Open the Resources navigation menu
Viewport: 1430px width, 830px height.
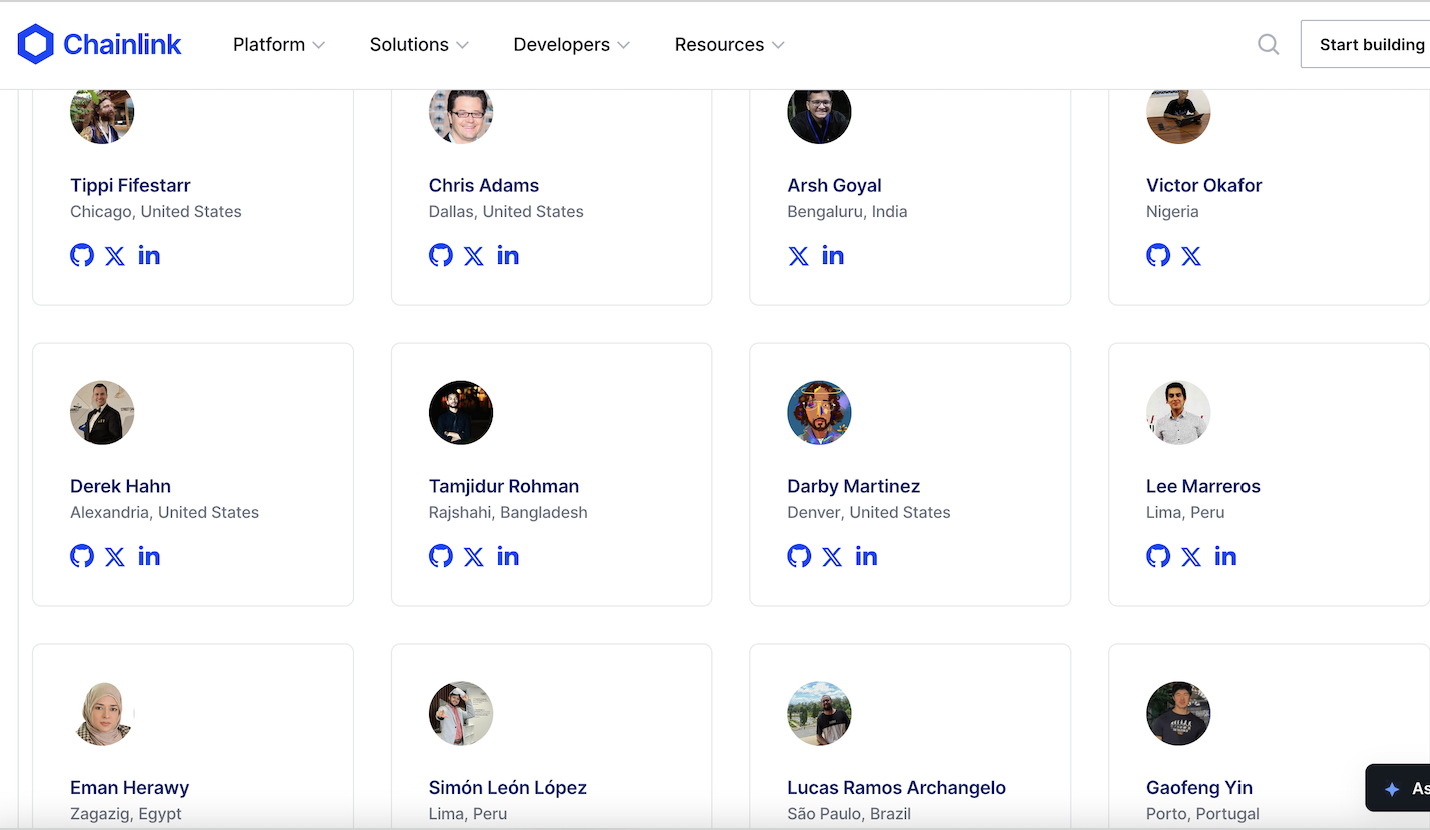pos(729,44)
